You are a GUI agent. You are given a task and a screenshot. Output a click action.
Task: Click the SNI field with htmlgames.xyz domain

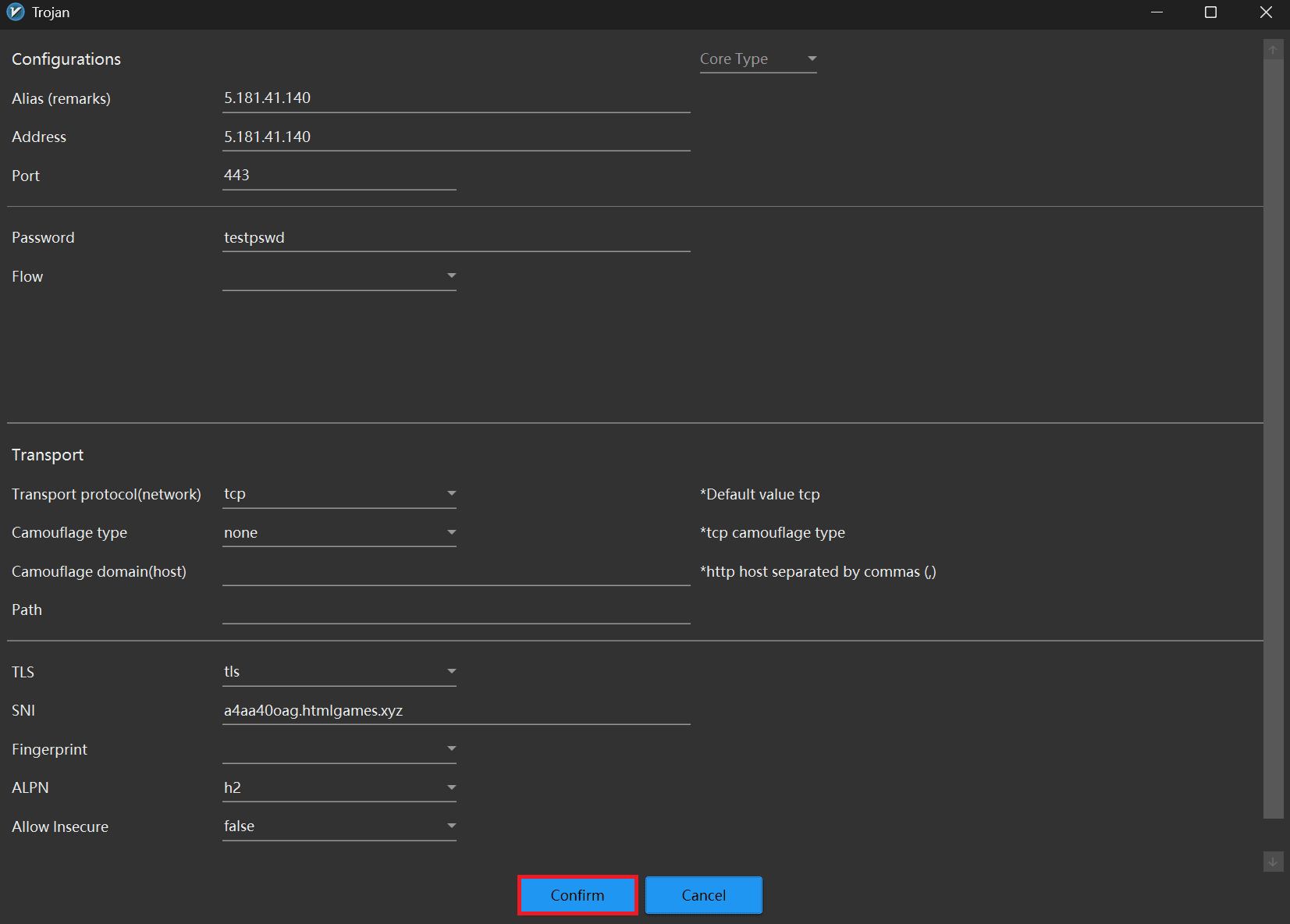coord(456,710)
